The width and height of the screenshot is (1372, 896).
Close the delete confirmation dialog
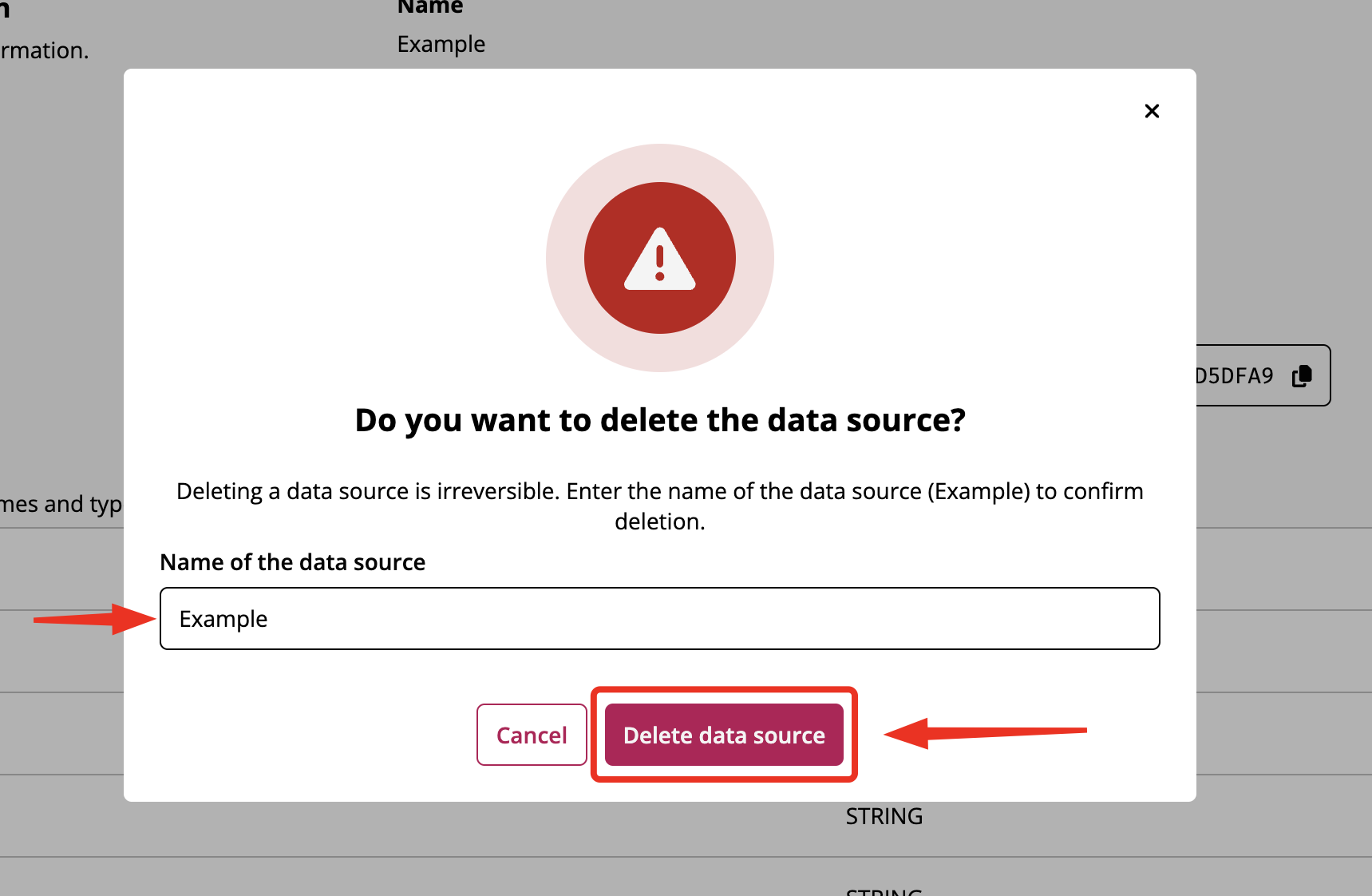coord(1152,111)
